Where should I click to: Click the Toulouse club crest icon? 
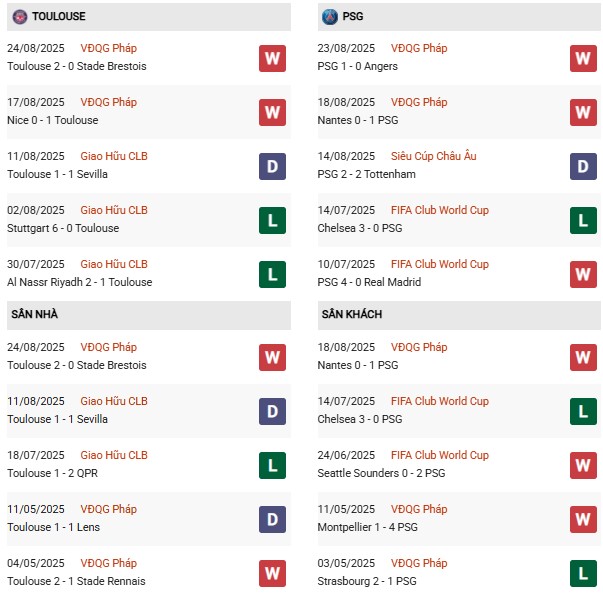tap(19, 17)
